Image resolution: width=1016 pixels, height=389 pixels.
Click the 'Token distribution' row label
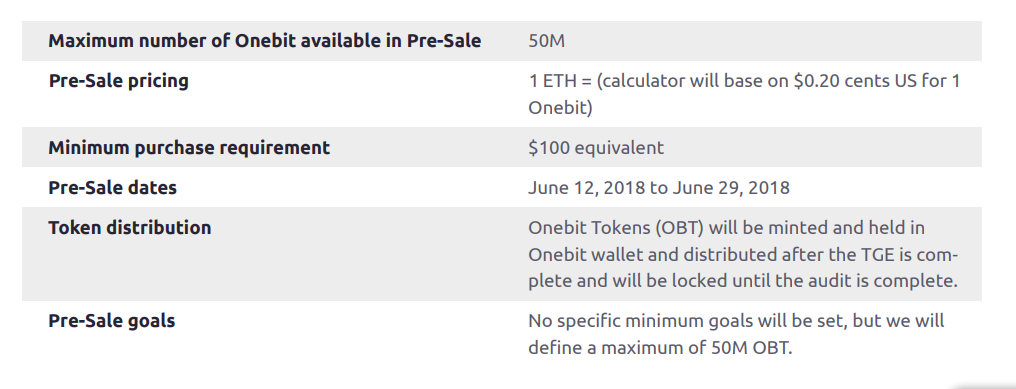(x=130, y=228)
